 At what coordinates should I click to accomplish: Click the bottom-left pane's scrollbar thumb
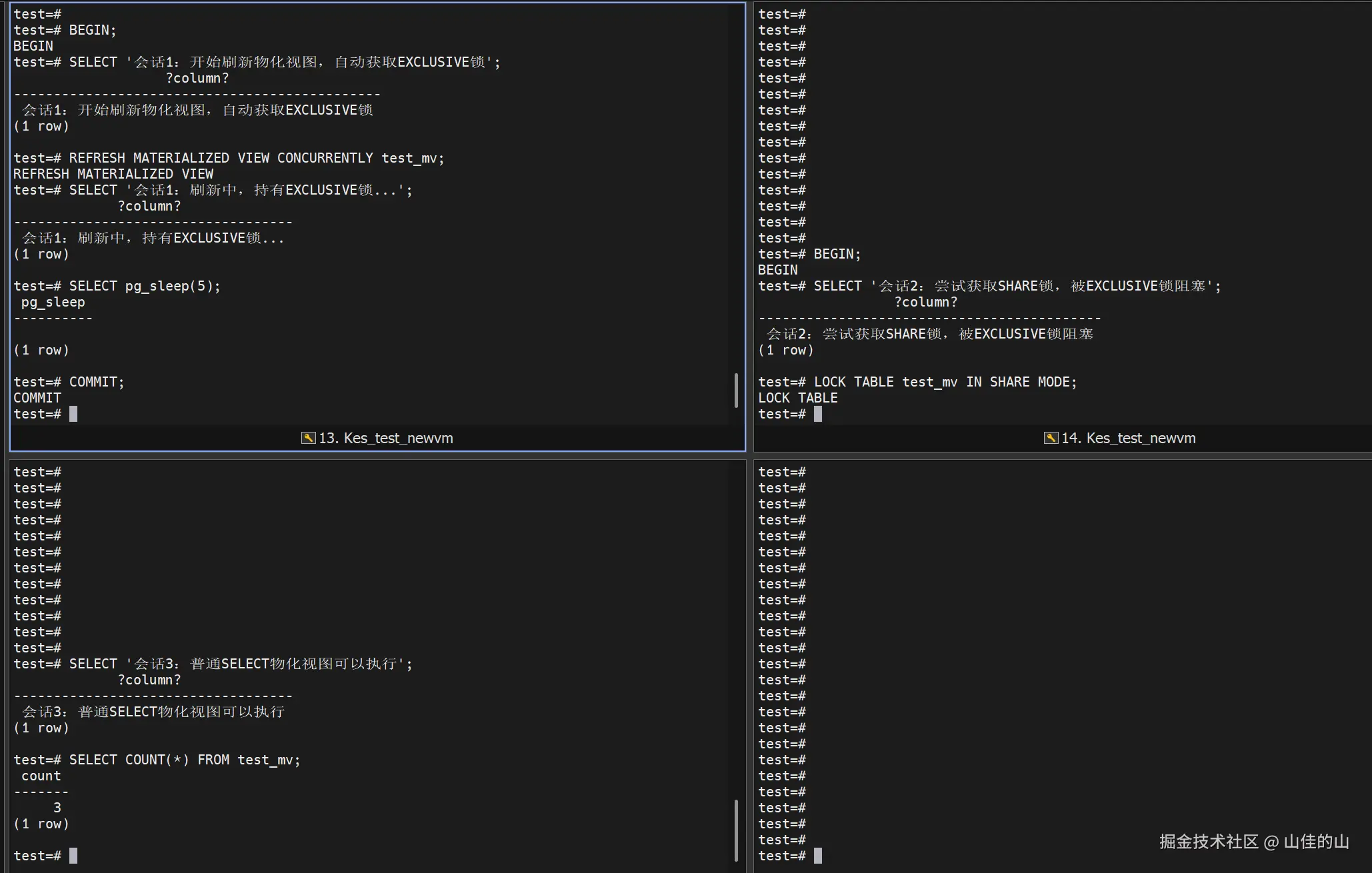click(736, 830)
